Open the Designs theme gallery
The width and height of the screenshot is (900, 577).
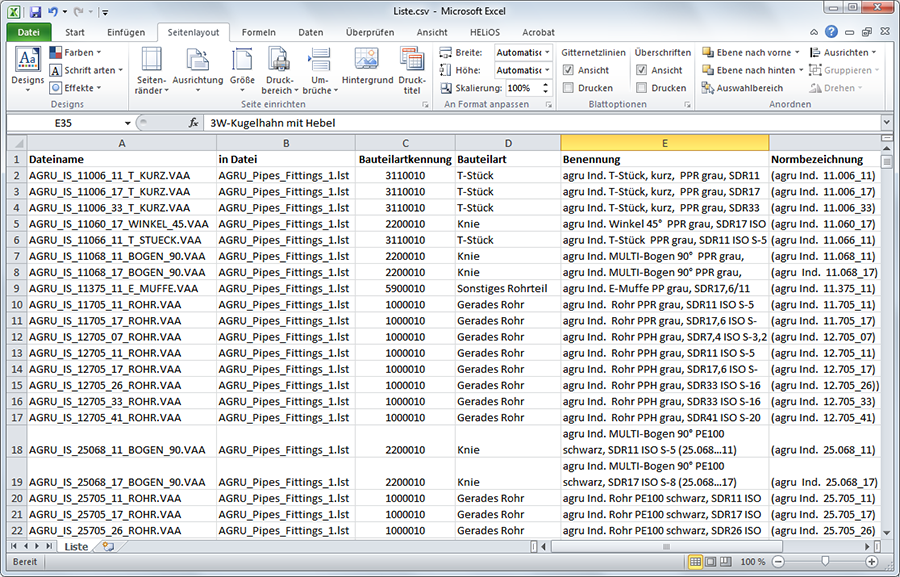tap(27, 68)
